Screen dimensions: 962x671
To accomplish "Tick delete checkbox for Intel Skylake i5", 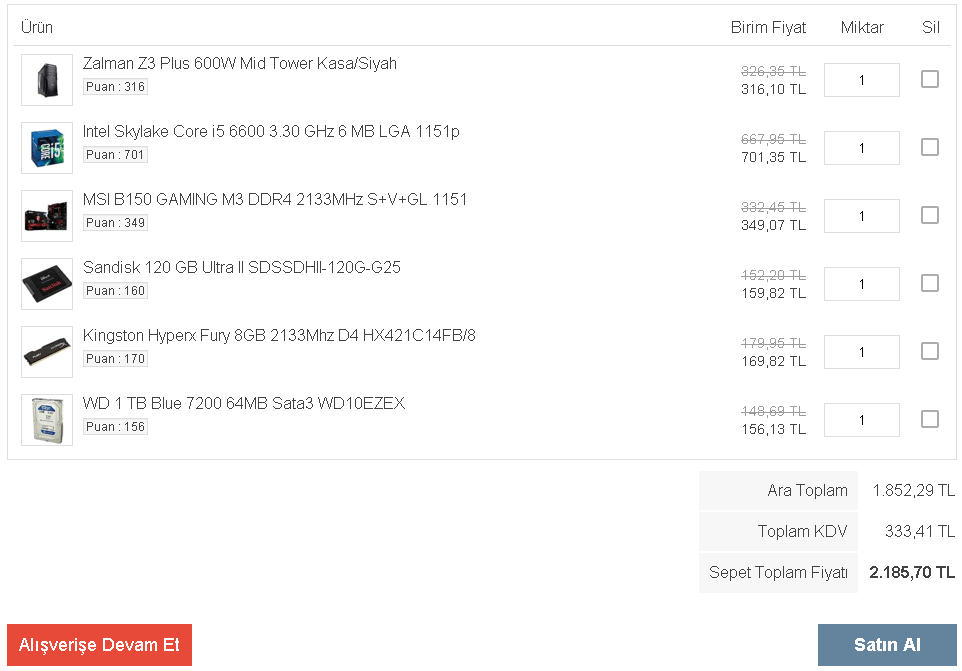I will 929,147.
